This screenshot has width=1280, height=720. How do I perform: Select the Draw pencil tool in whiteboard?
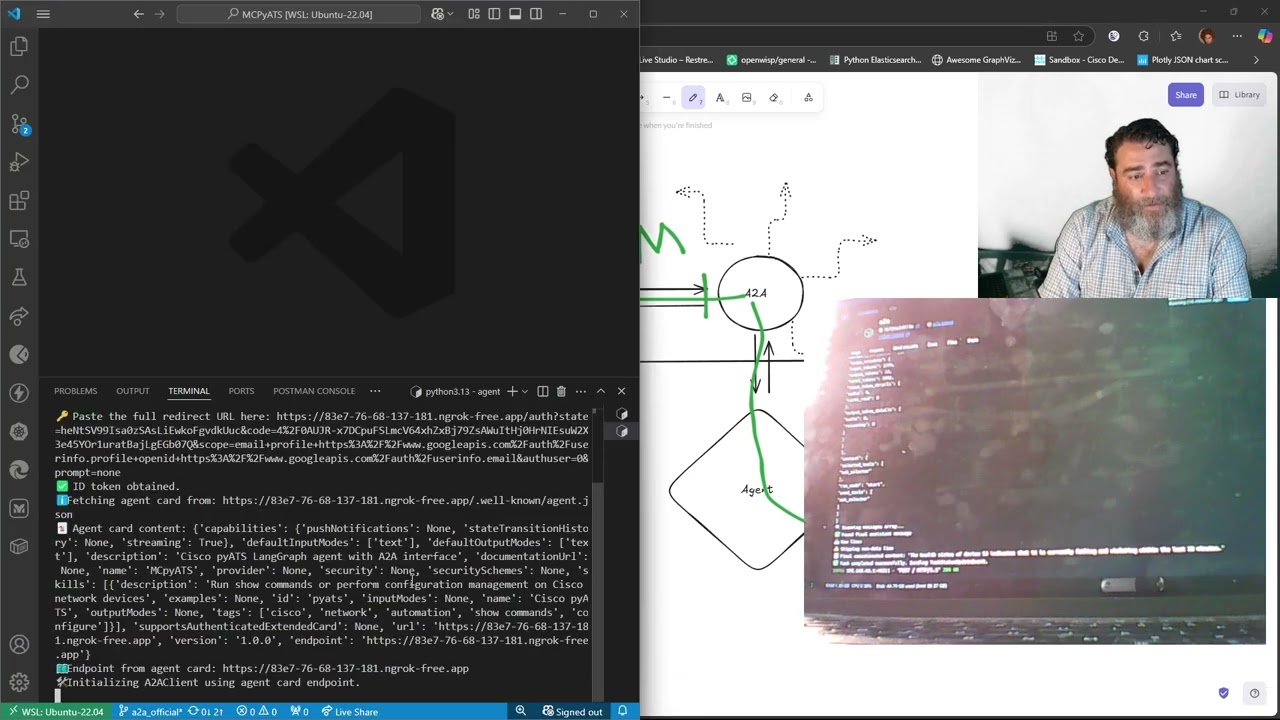click(693, 97)
